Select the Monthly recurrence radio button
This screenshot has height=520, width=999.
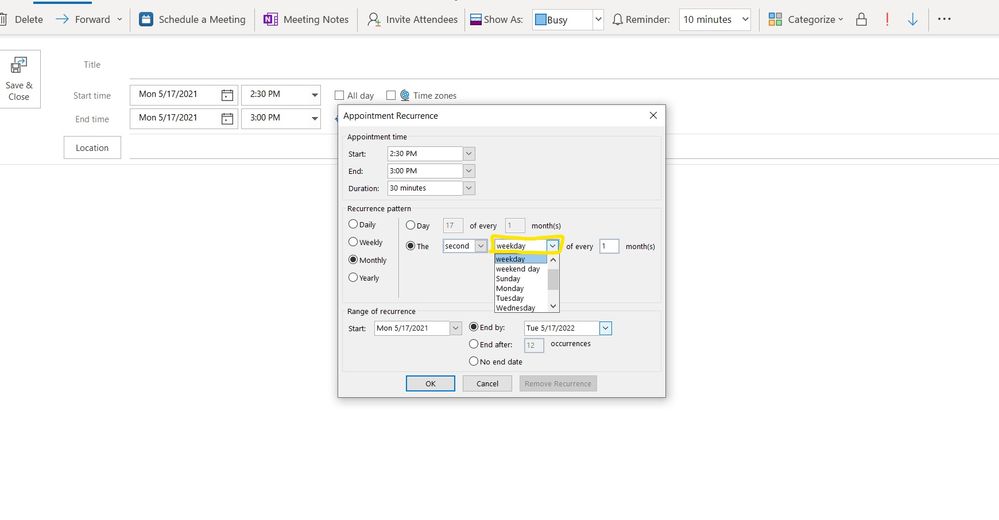click(x=352, y=259)
